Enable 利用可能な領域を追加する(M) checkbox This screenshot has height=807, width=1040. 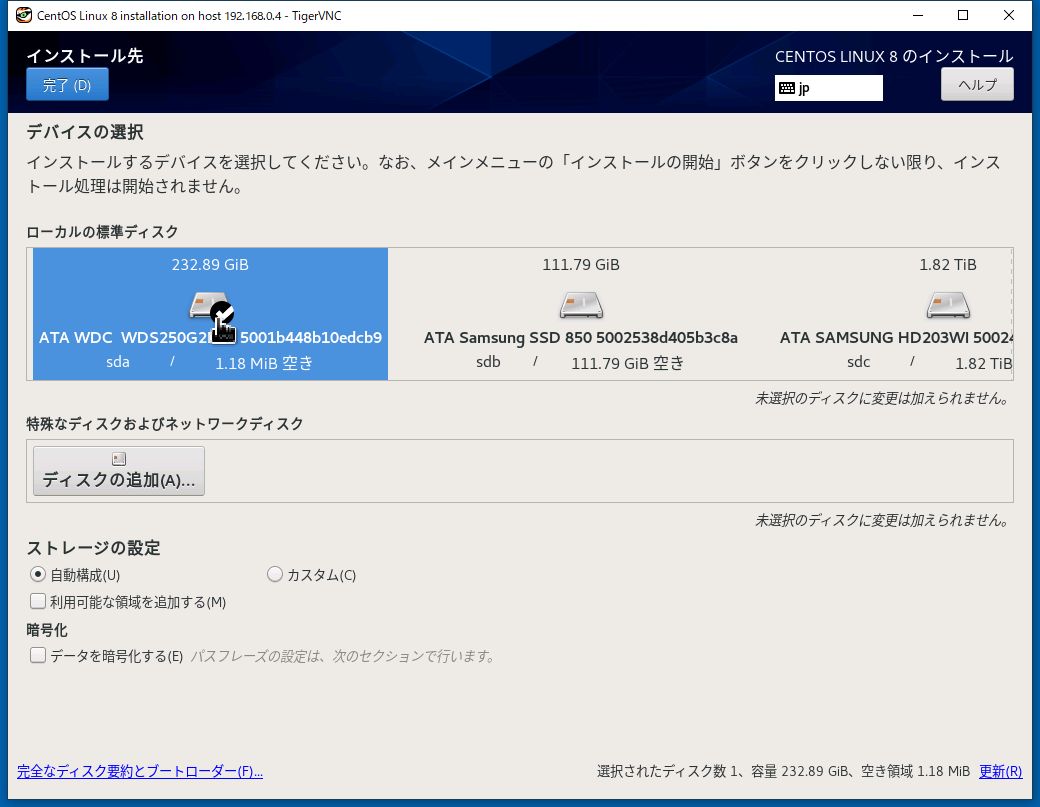[128, 602]
